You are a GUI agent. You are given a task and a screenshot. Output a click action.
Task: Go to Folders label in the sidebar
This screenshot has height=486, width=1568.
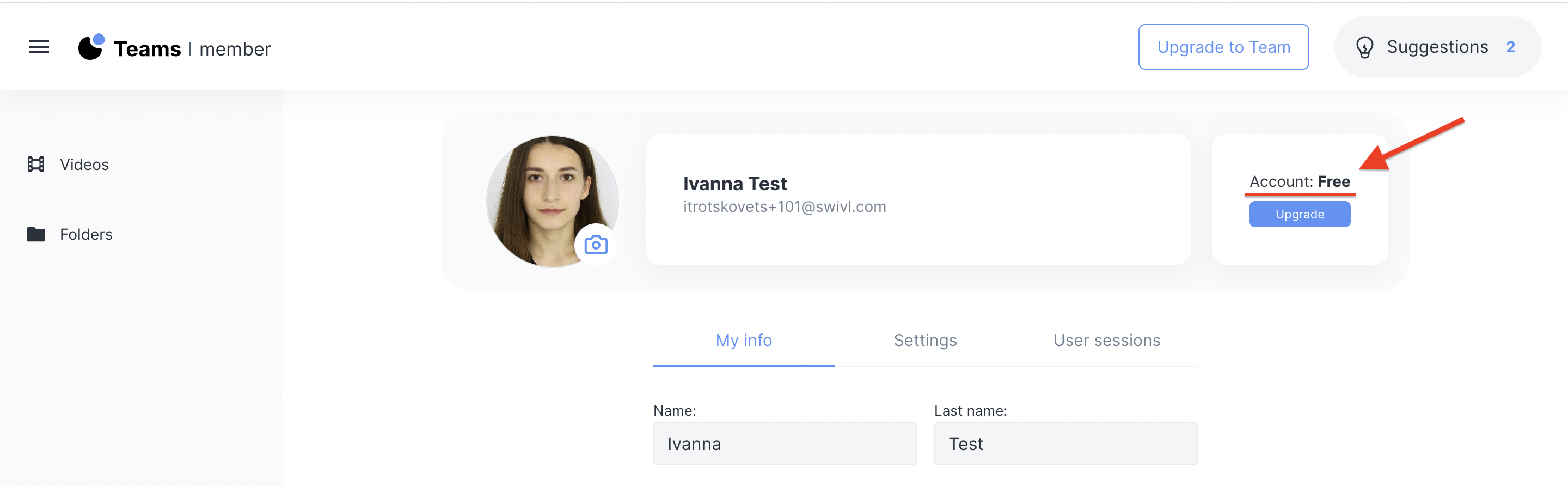tap(86, 234)
